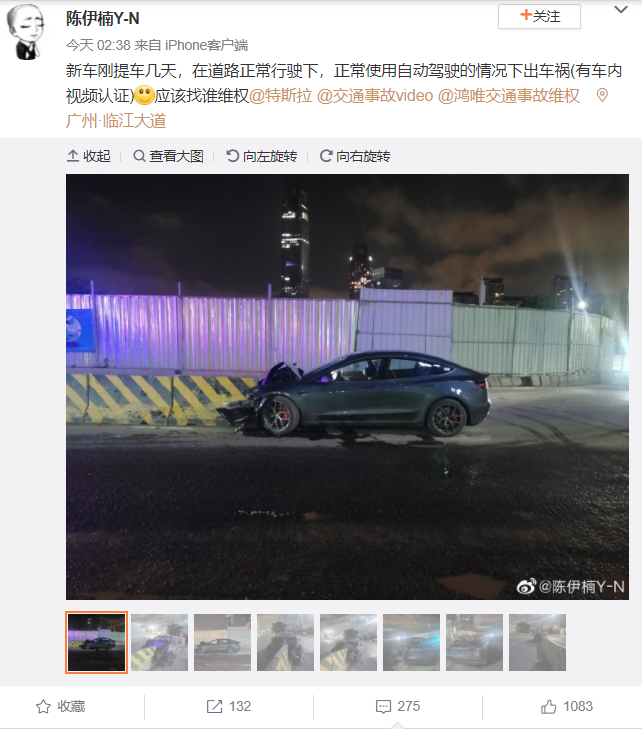The image size is (642, 729).
Task: Like the post with the thumbs-up icon
Action: click(x=549, y=707)
